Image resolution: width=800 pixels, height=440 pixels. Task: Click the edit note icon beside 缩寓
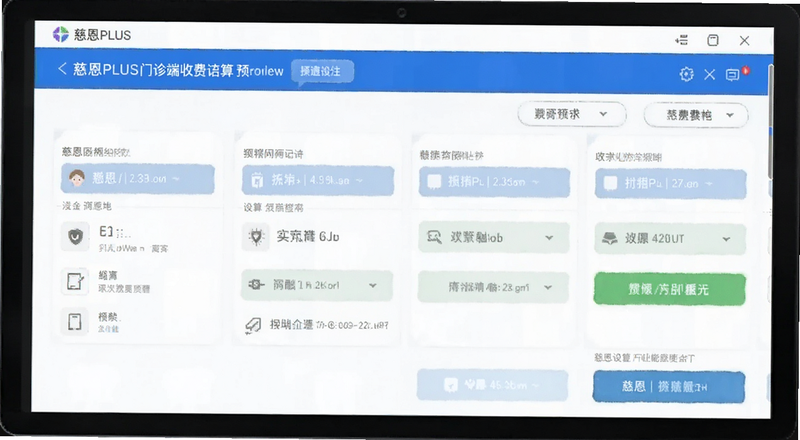75,281
